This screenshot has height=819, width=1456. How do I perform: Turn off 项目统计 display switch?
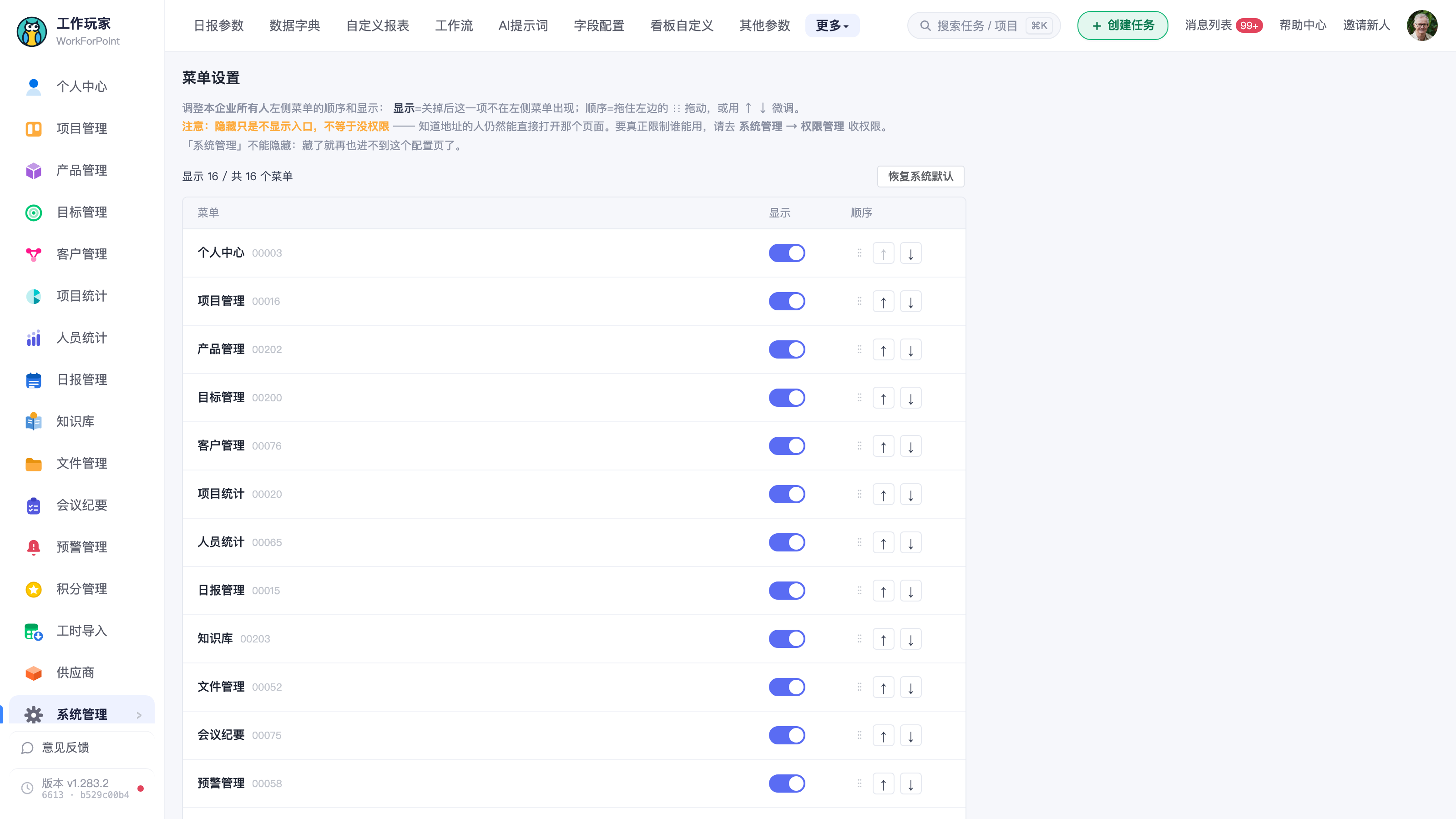787,494
